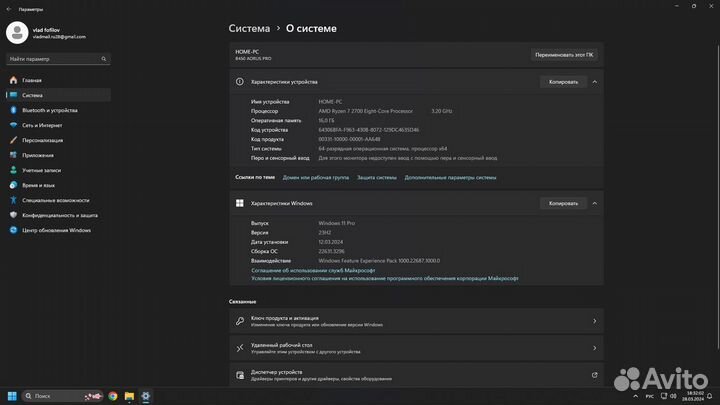Select Персонализация menu item
This screenshot has height=405, width=720.
pos(58,140)
